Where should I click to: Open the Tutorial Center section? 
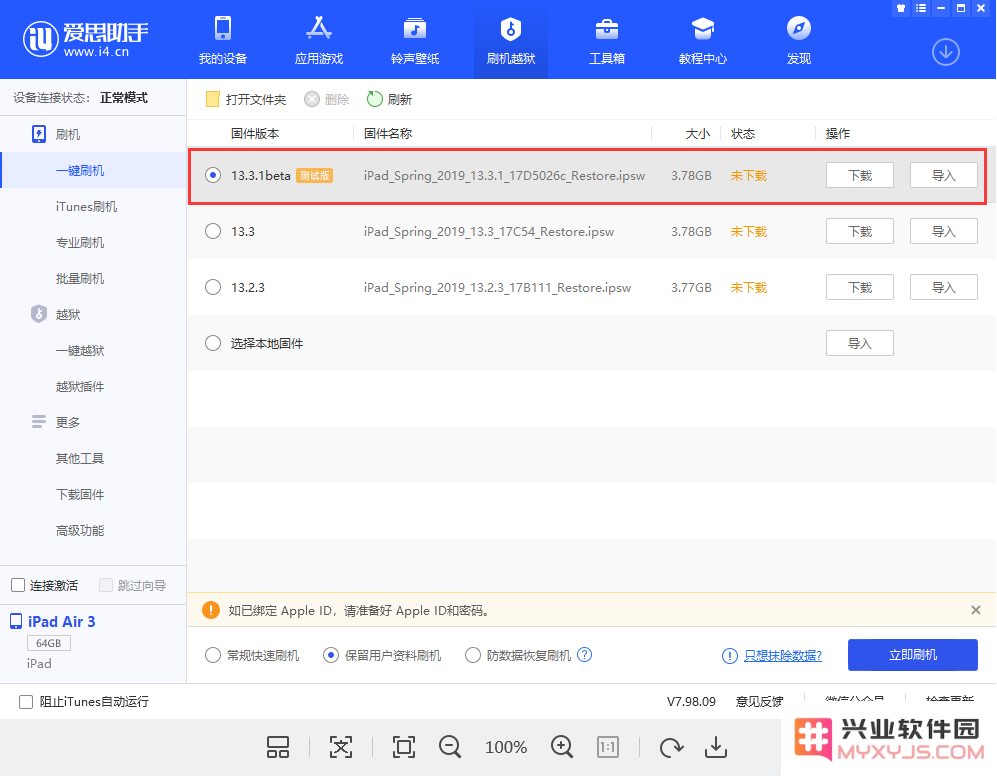[x=703, y=41]
